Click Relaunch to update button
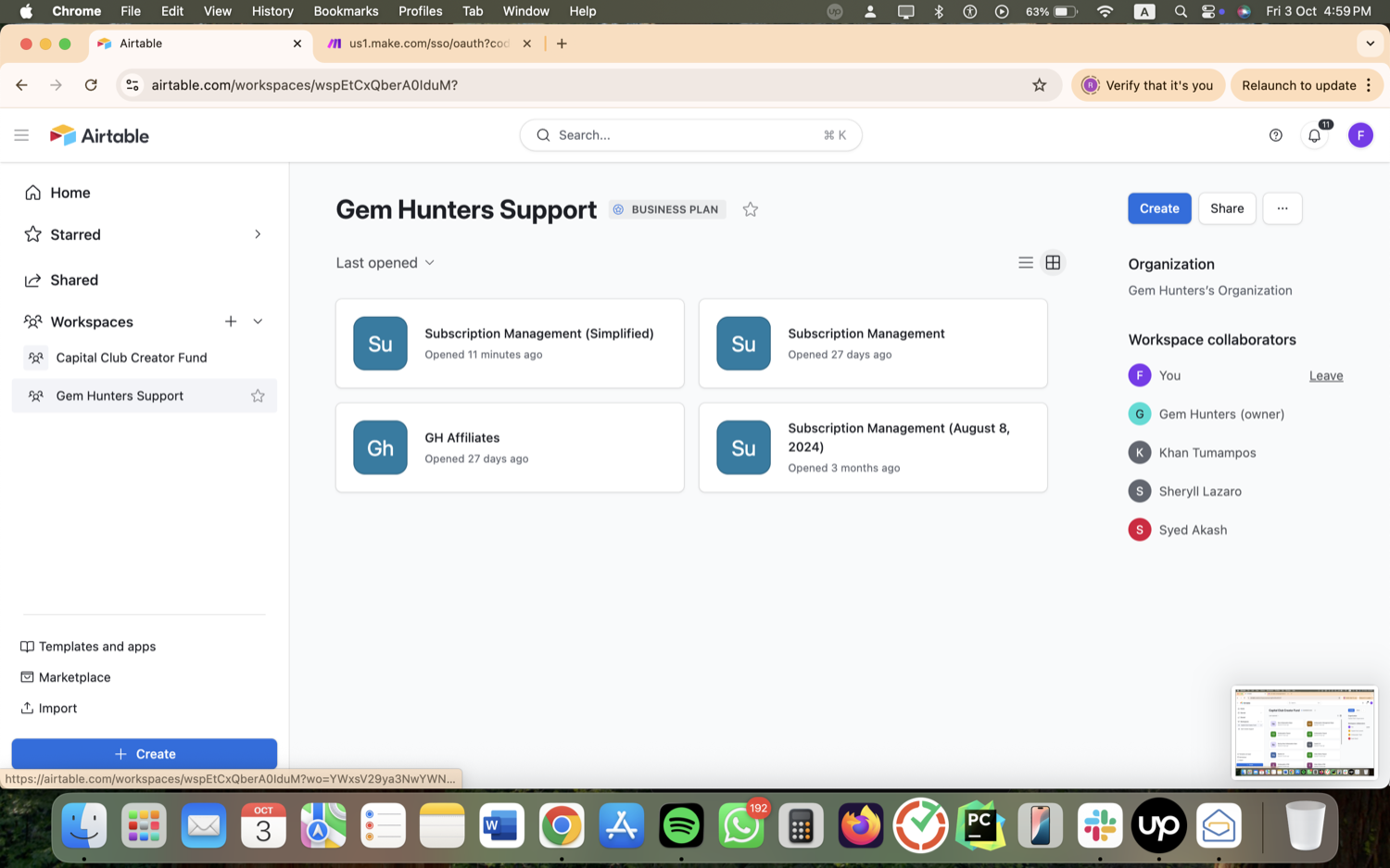The image size is (1390, 868). coord(1307,85)
